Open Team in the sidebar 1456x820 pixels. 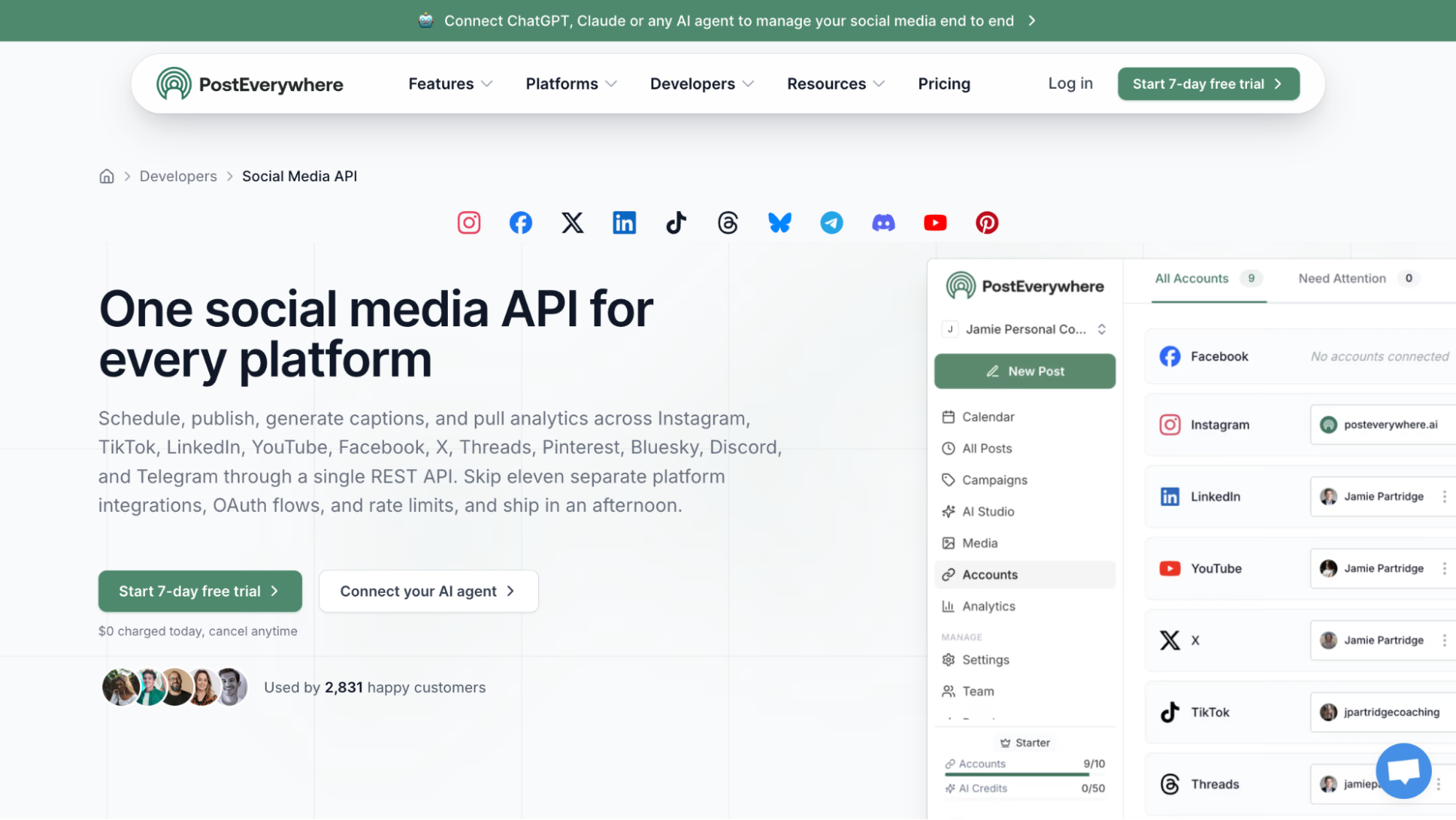[1025, 691]
